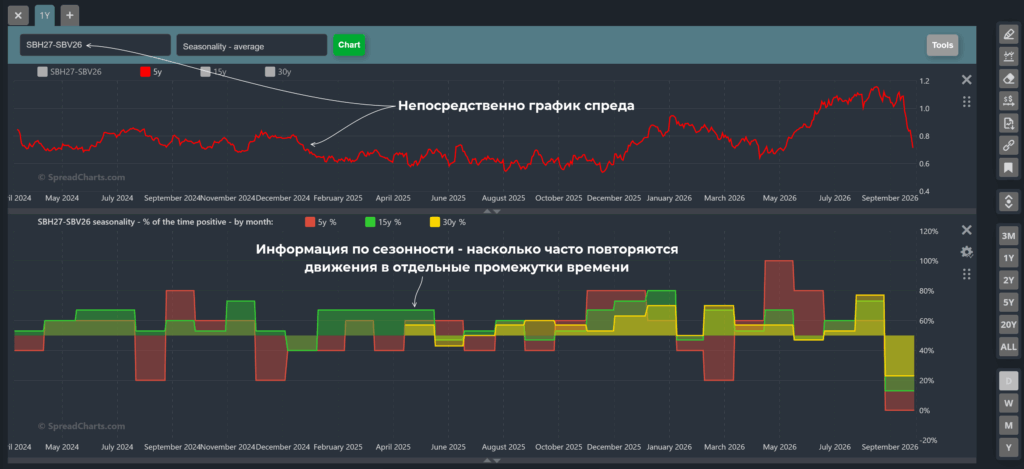The width and height of the screenshot is (1024, 469).
Task: Click the vertical expand/collapse arrows icon
Action: pyautogui.click(x=1008, y=201)
